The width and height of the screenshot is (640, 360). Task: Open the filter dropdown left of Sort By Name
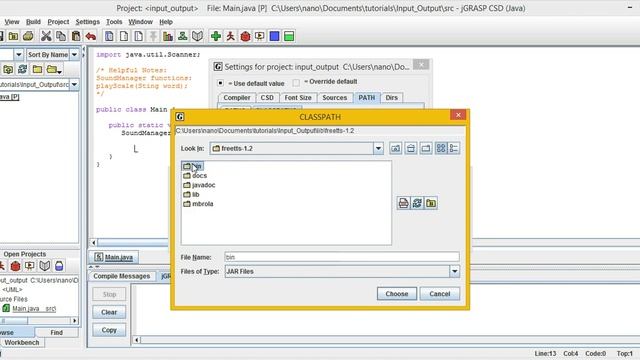(x=19, y=55)
